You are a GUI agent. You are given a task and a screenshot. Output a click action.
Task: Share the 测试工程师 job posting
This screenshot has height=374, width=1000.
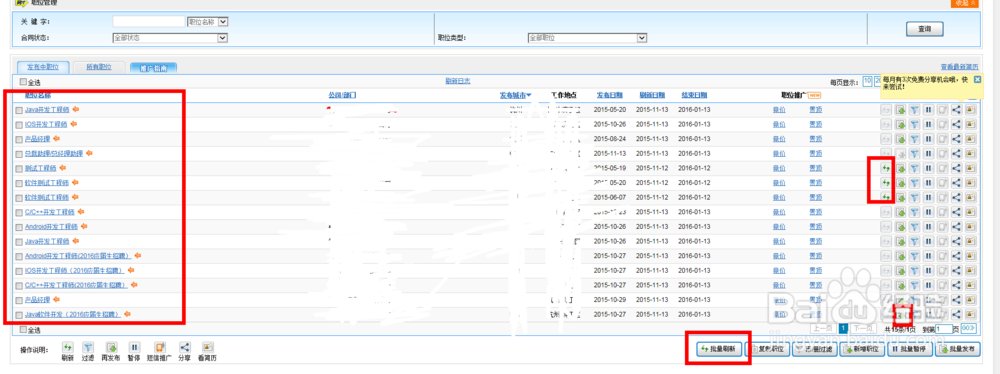(x=956, y=168)
